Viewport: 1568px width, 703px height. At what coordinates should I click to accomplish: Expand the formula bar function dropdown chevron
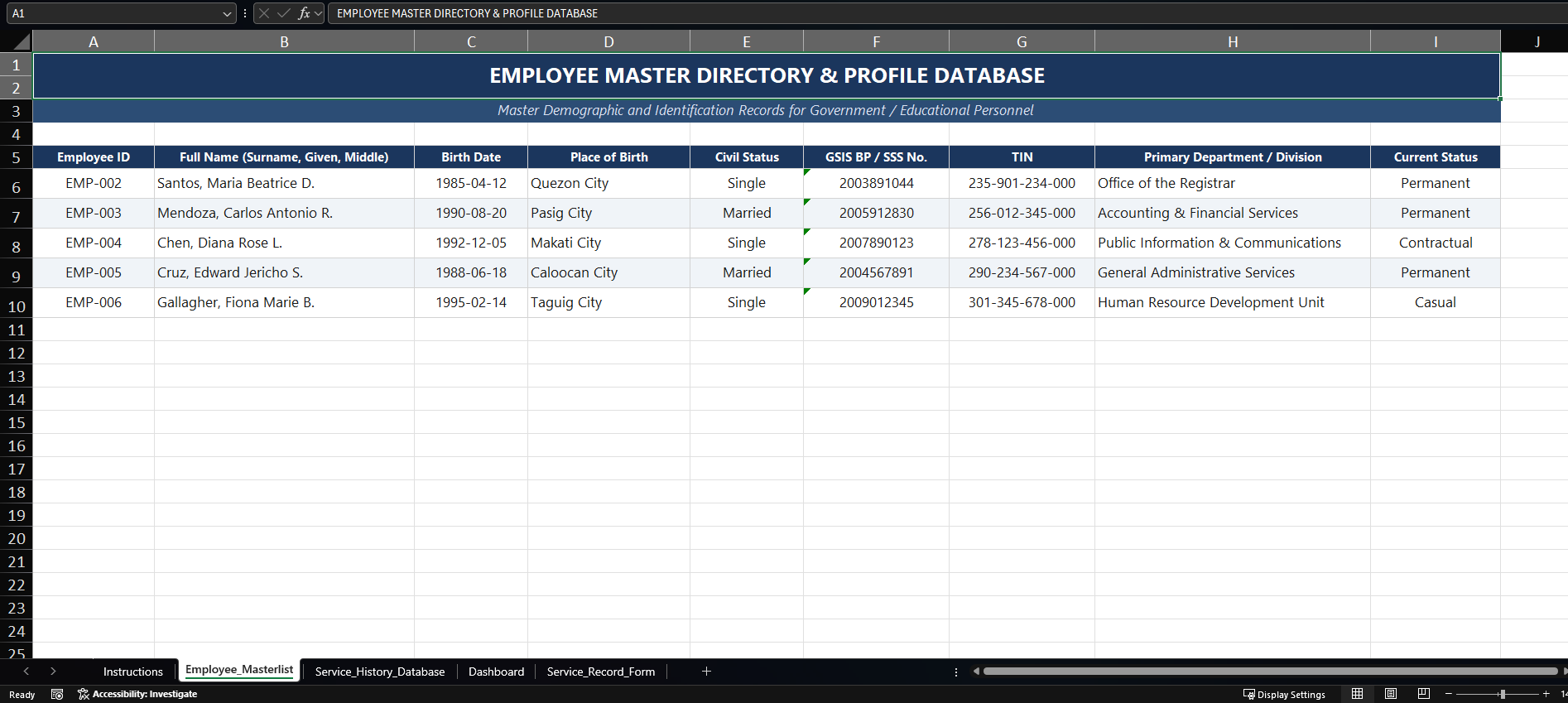tap(319, 13)
